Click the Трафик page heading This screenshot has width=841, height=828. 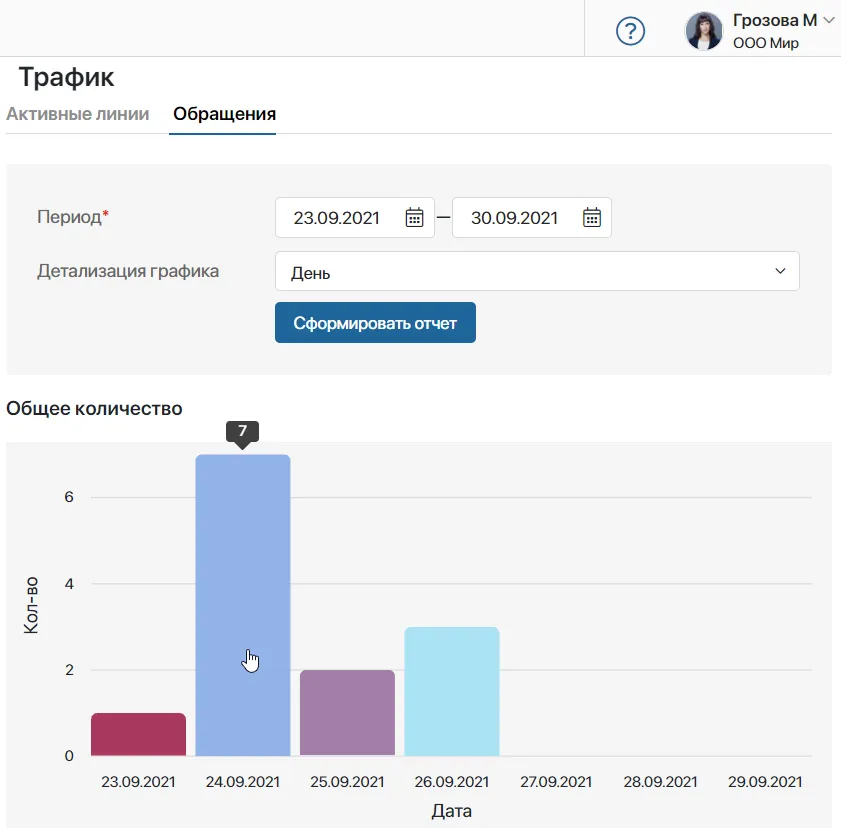[65, 77]
